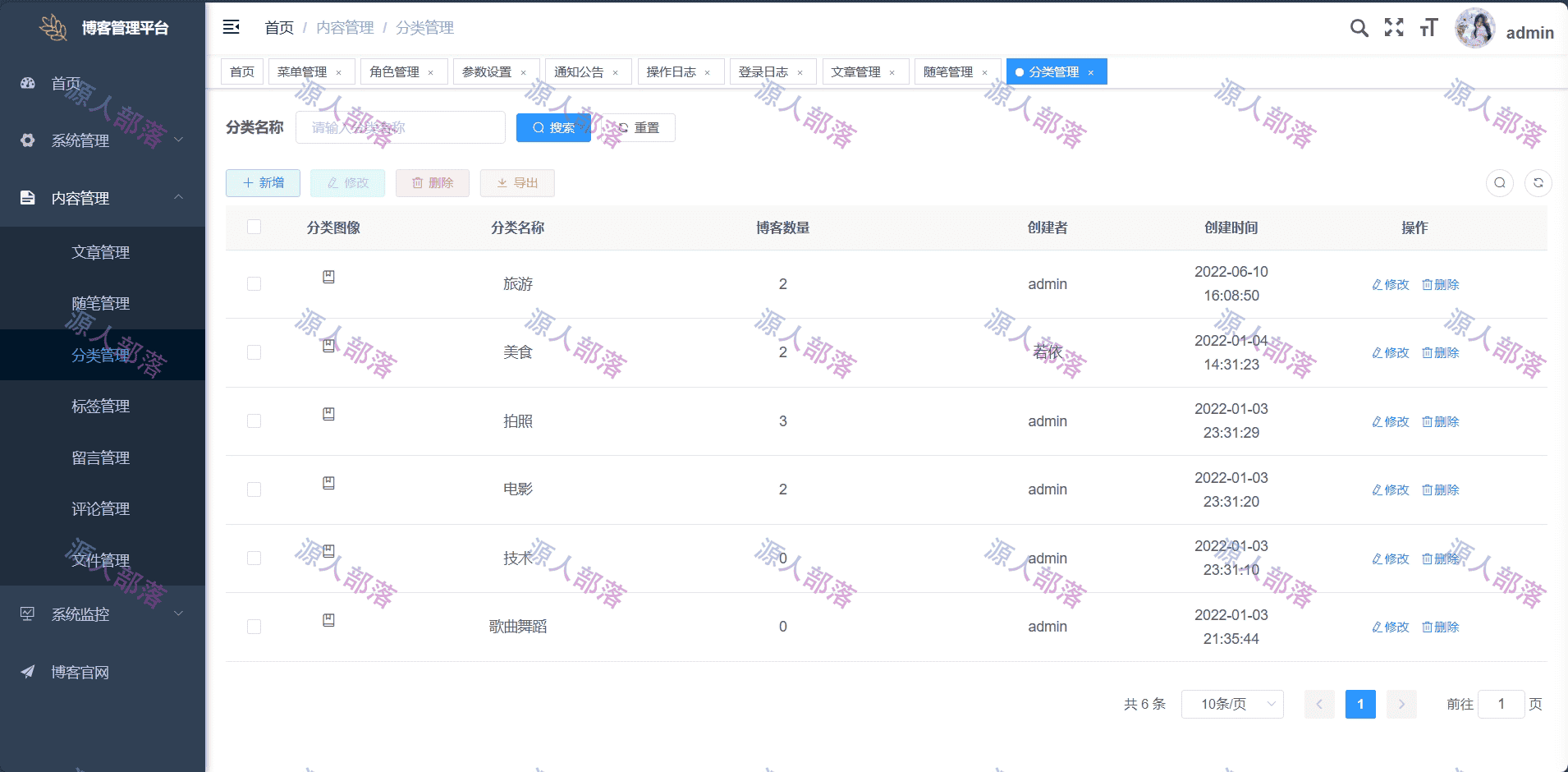Open 评论管理 in the sidebar
The image size is (1568, 772).
click(101, 508)
